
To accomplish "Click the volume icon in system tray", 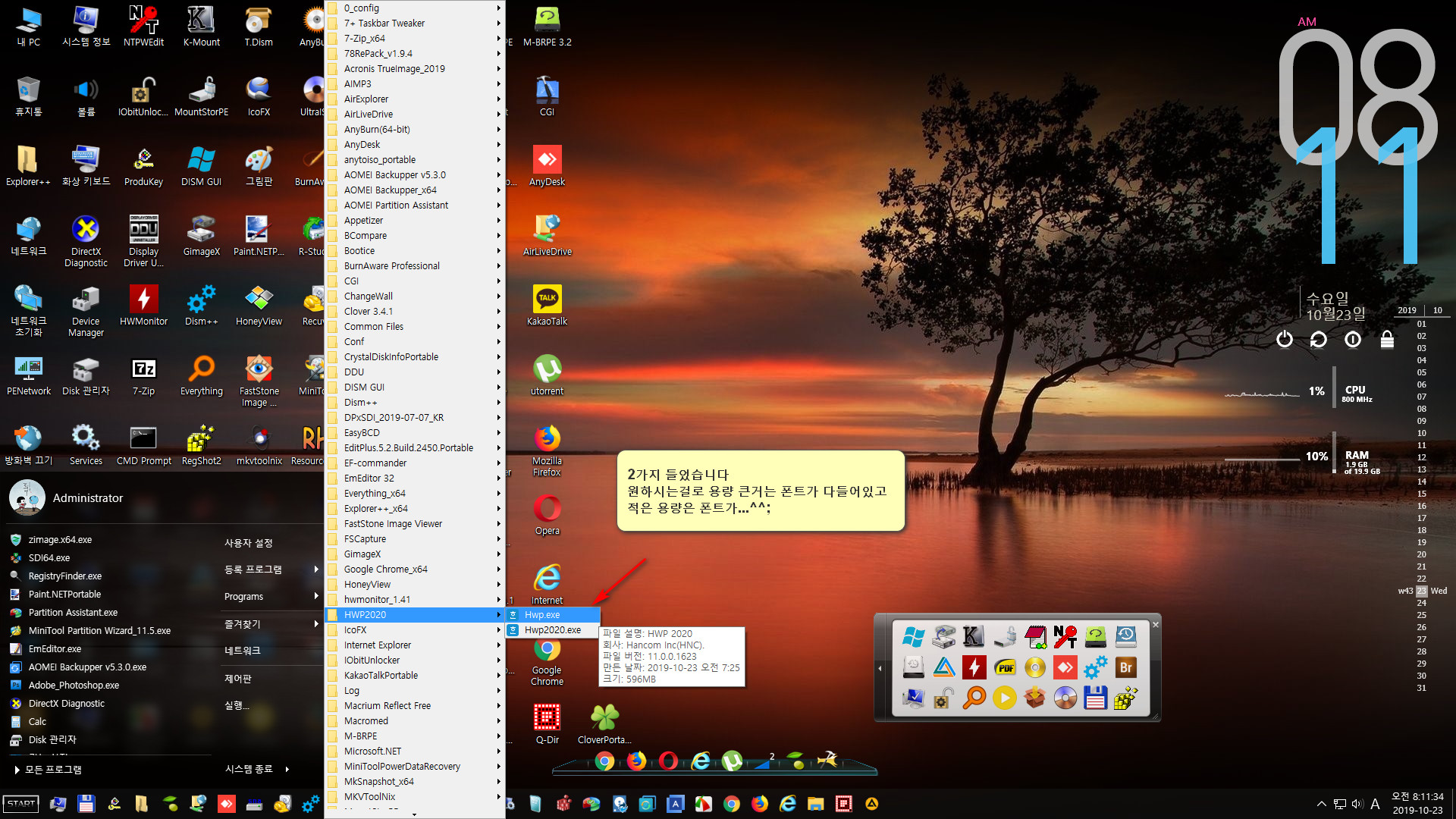I will click(1357, 804).
